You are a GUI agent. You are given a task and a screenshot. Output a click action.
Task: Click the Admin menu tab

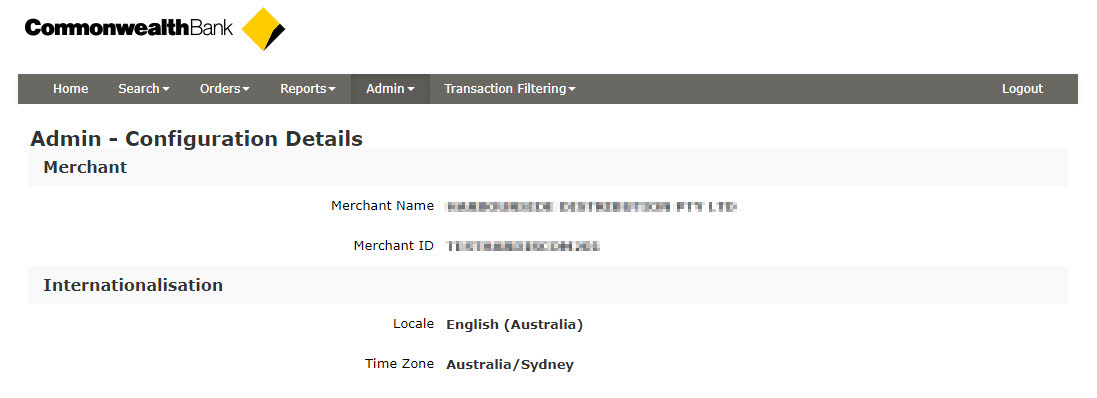(390, 89)
